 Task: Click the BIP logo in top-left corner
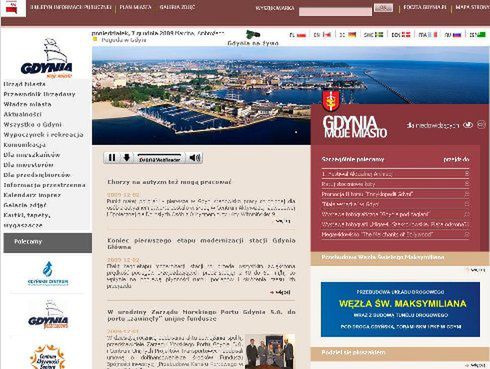13,8
